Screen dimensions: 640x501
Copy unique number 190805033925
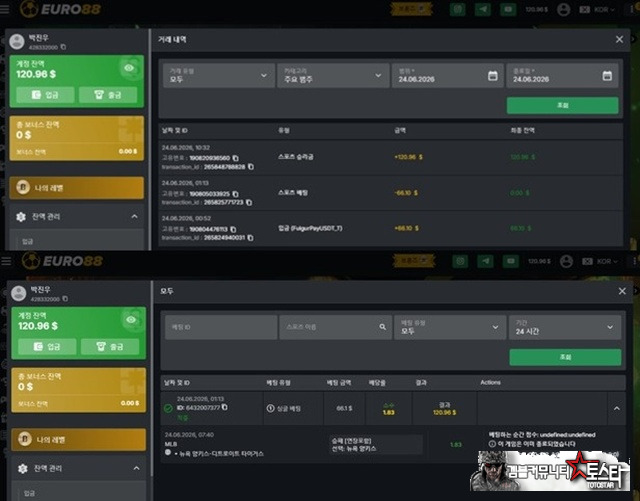pos(235,194)
